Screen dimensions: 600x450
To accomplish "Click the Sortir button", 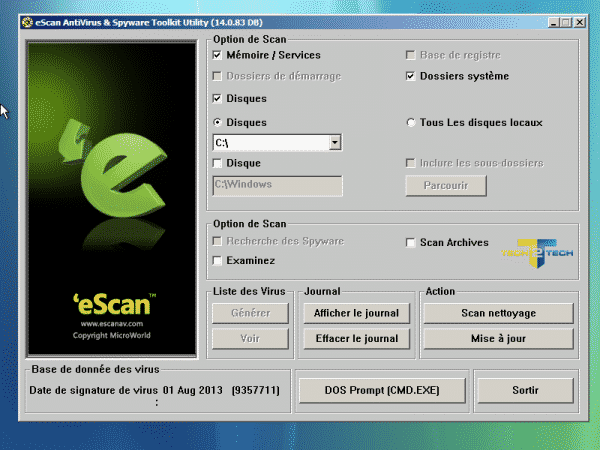I will pos(525,390).
